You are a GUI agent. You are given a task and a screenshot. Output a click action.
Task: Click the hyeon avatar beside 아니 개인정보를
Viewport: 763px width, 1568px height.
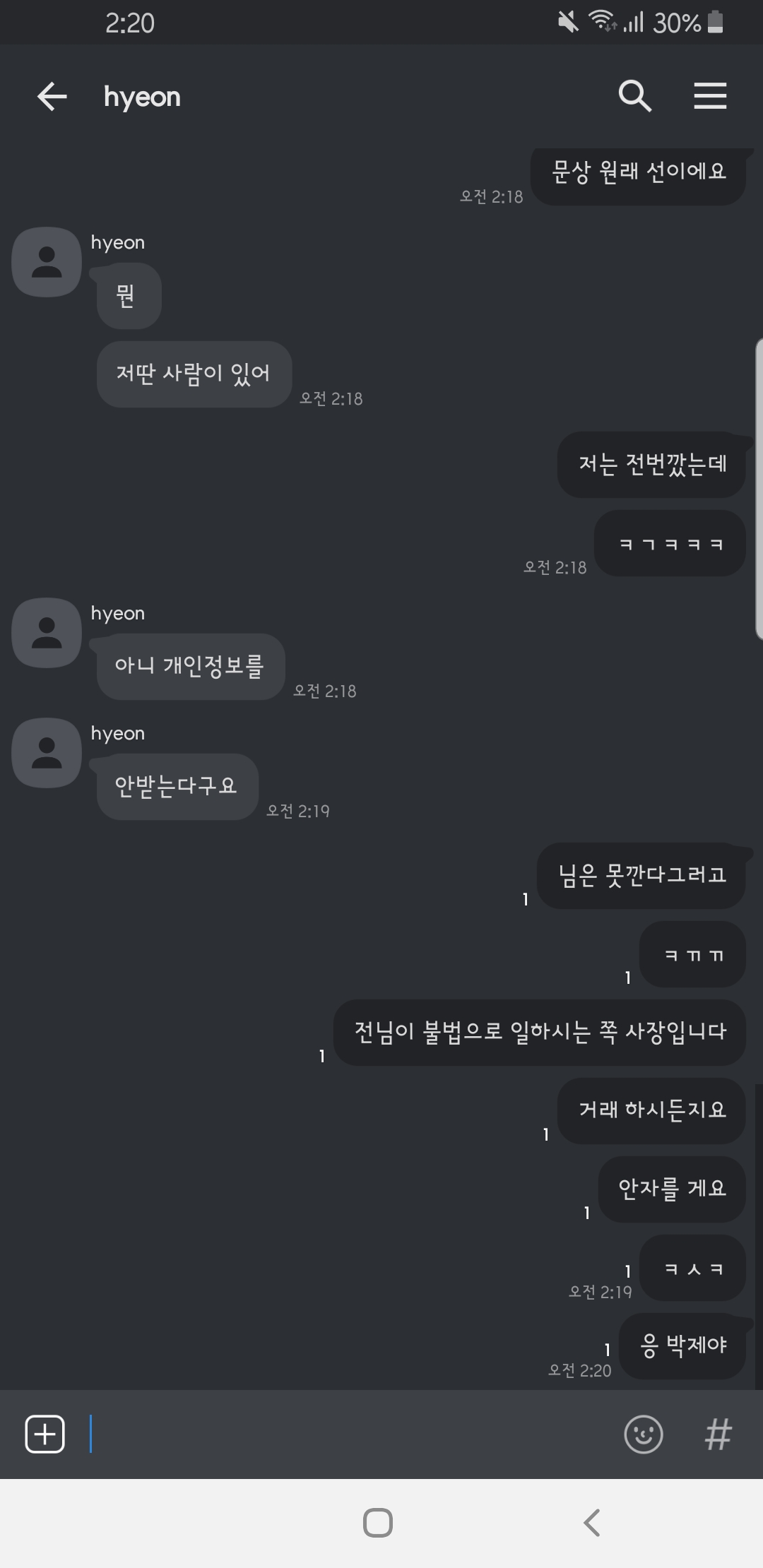click(47, 633)
